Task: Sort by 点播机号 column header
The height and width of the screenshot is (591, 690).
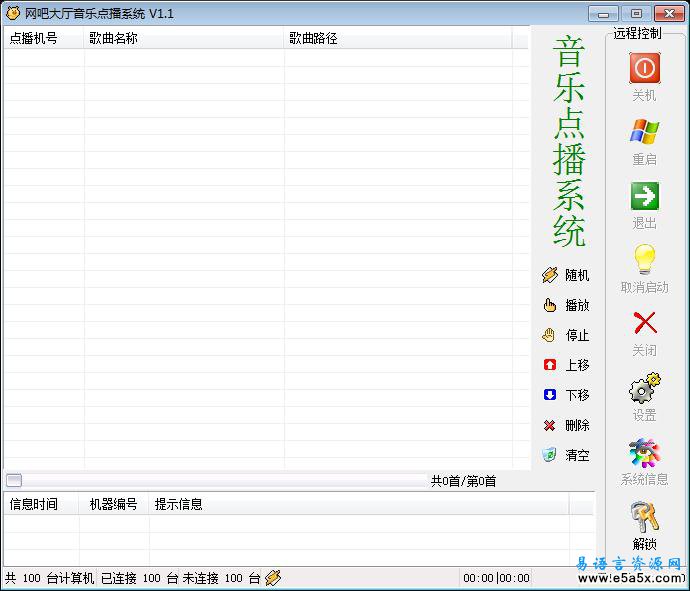Action: pos(44,38)
